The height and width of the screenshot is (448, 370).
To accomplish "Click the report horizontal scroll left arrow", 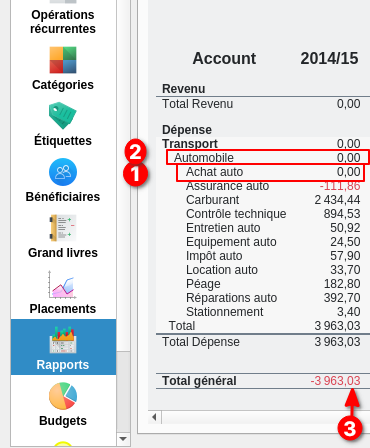I will coord(154,417).
